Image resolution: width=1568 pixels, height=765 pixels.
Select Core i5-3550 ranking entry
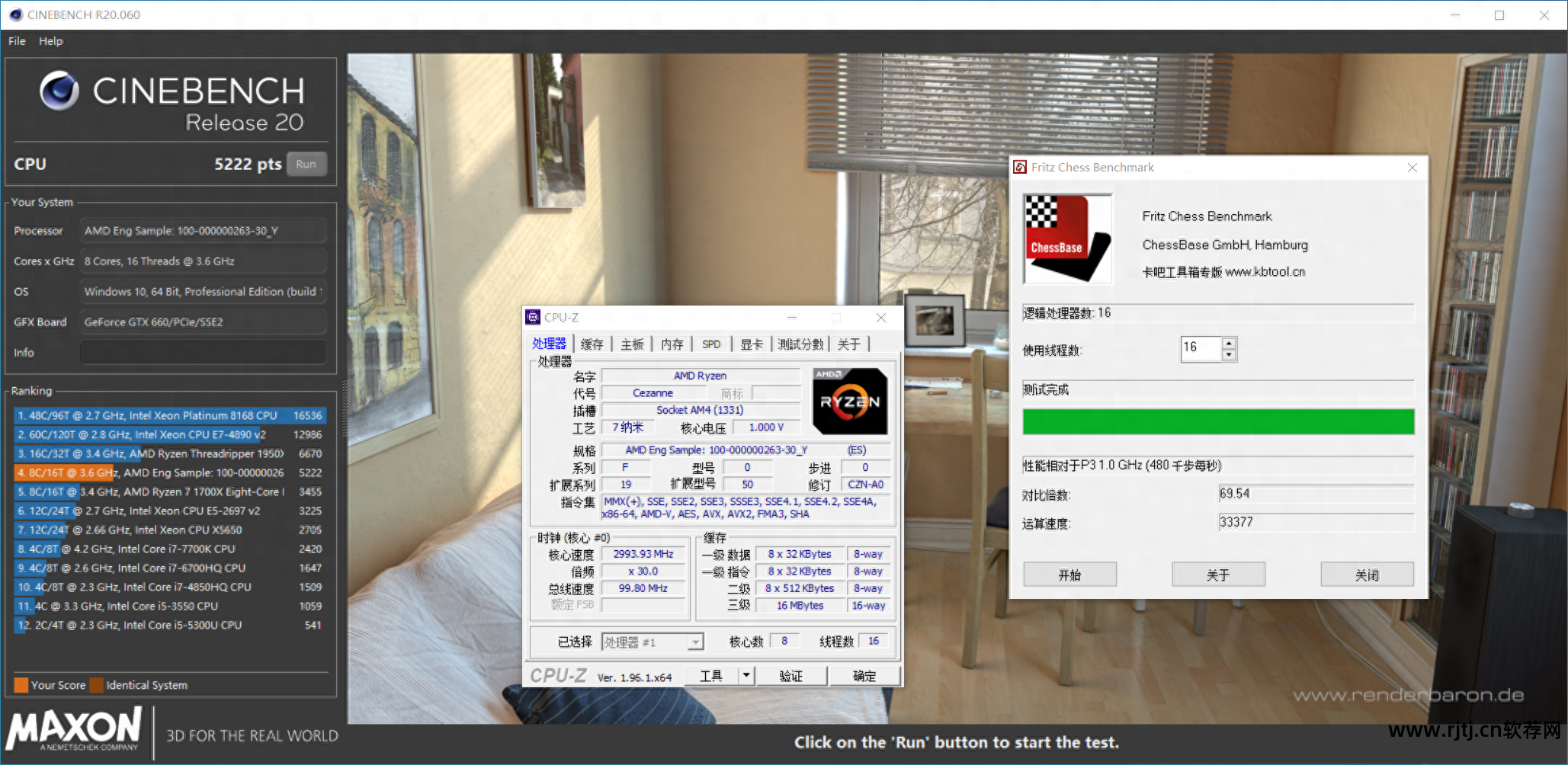coord(170,606)
